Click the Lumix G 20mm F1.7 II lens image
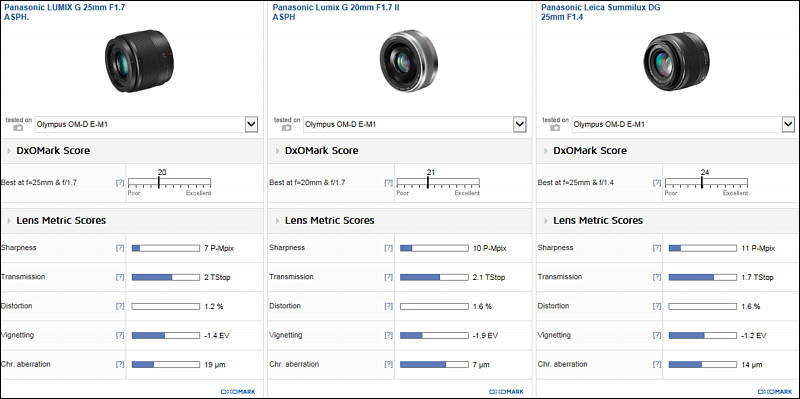The image size is (800, 399). (409, 61)
